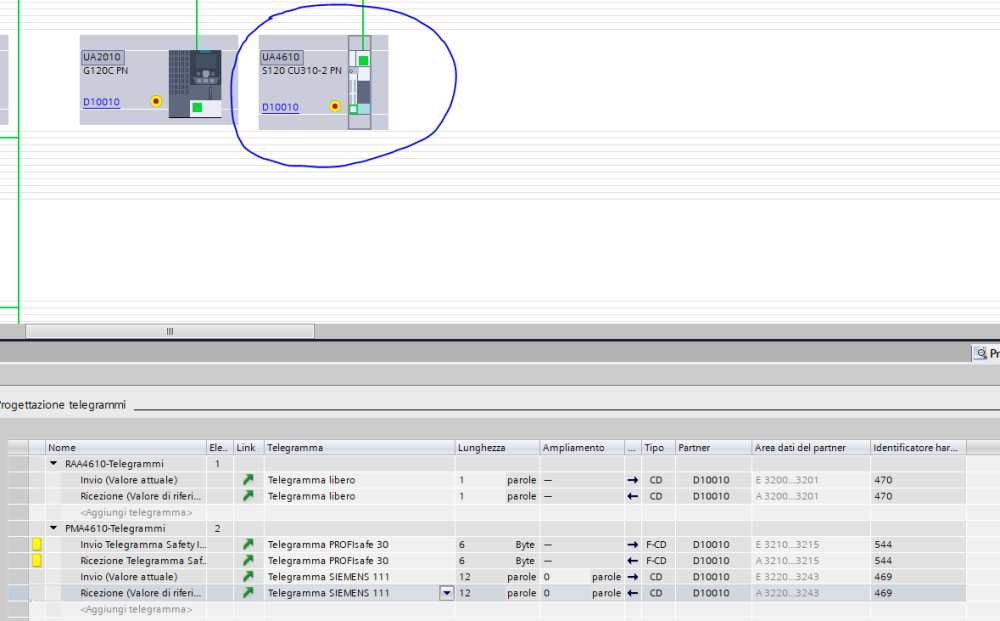Click the horizontal scrollbar thumb of network view
Image resolution: width=1000 pixels, height=621 pixels.
tap(170, 331)
